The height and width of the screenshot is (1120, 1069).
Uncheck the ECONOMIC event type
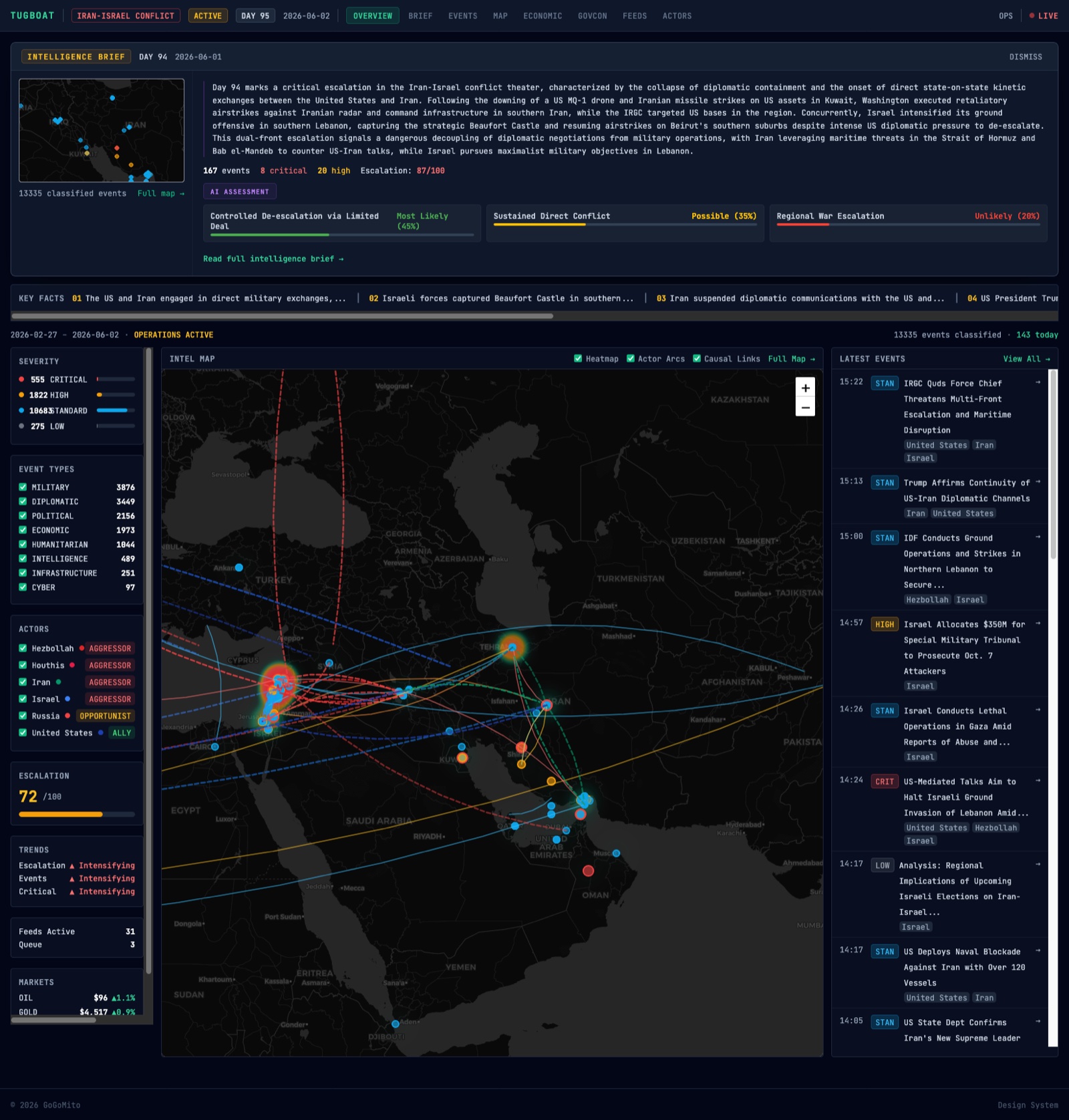pyautogui.click(x=23, y=530)
